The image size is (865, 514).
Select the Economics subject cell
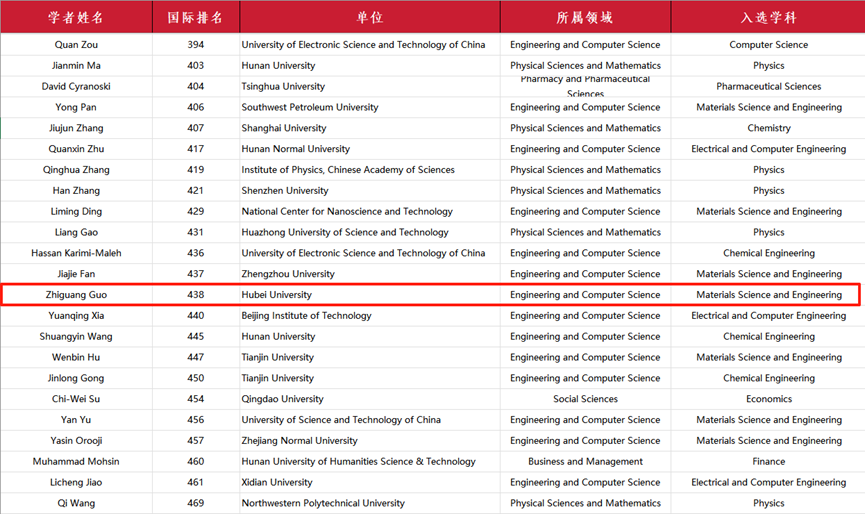click(x=768, y=399)
